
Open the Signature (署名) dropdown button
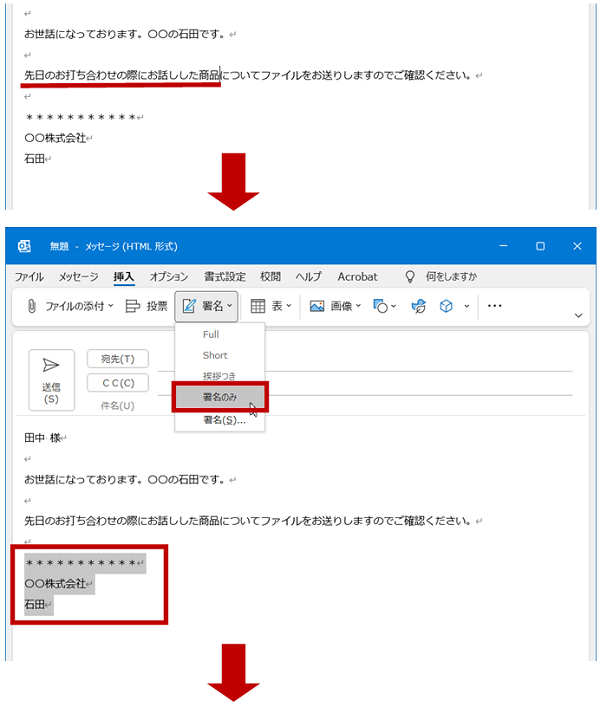207,306
